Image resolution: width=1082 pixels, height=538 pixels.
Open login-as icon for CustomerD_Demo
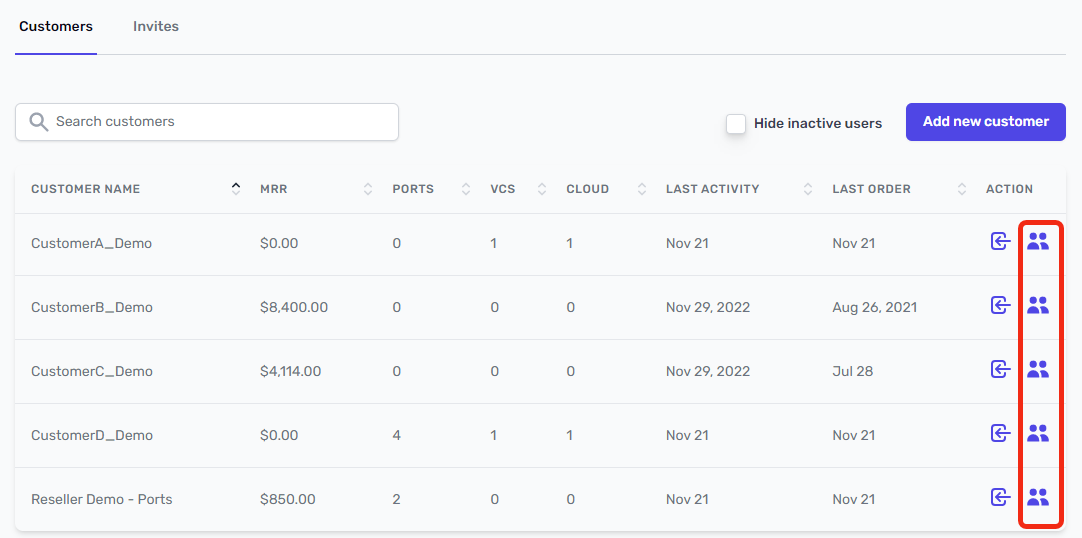click(x=1001, y=433)
